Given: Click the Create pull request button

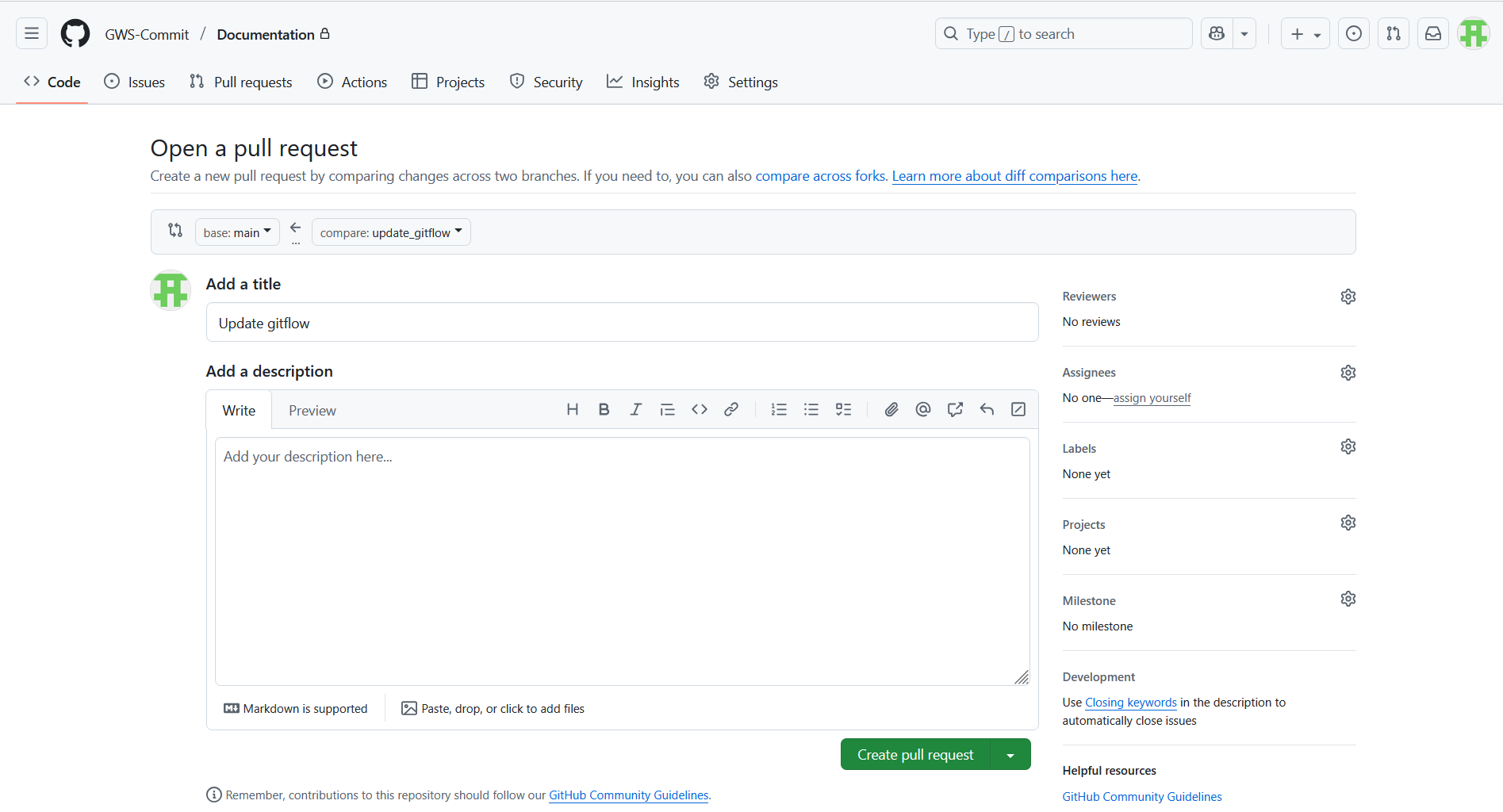Looking at the screenshot, I should tap(914, 755).
